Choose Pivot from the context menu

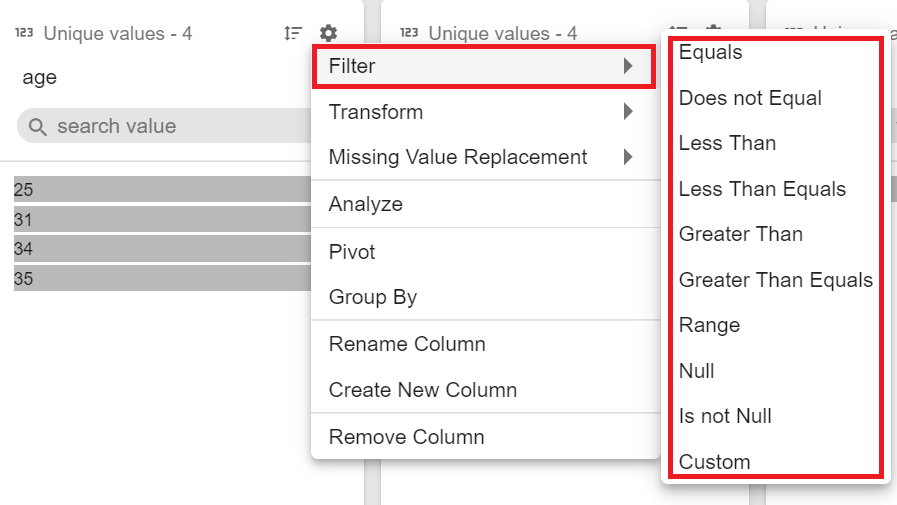(x=352, y=252)
